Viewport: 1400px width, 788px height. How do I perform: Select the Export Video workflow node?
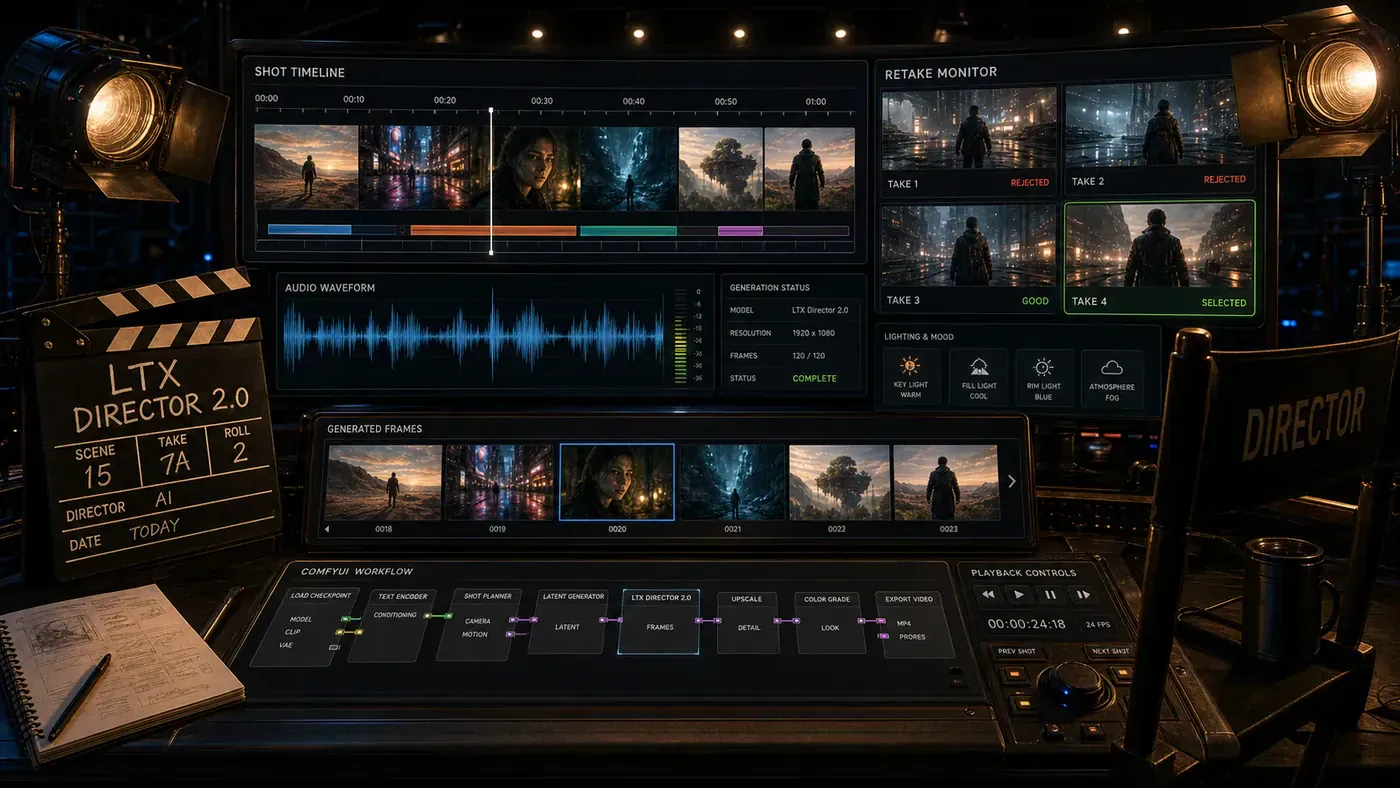pos(915,624)
